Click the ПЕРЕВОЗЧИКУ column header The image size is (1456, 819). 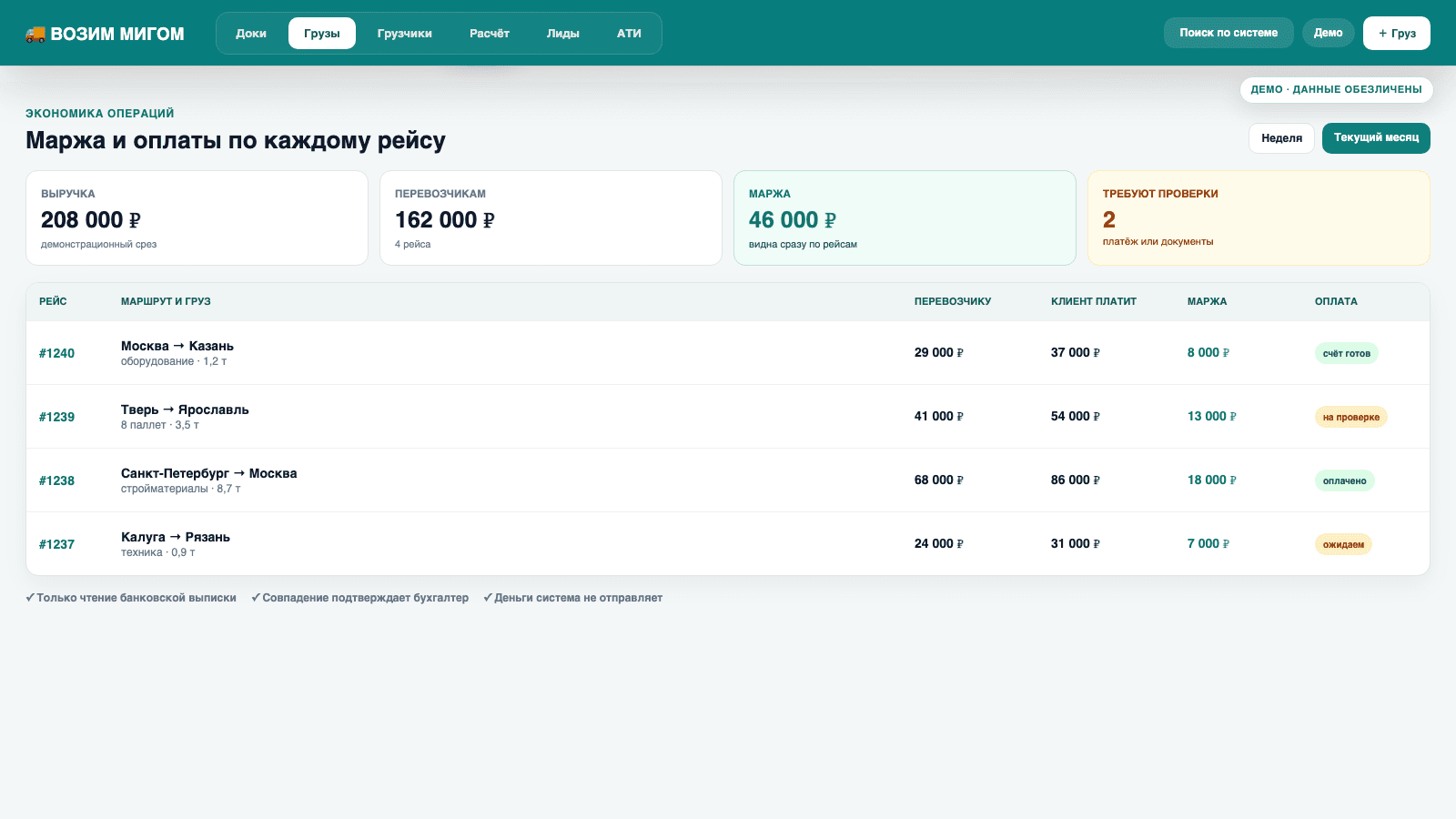point(953,301)
